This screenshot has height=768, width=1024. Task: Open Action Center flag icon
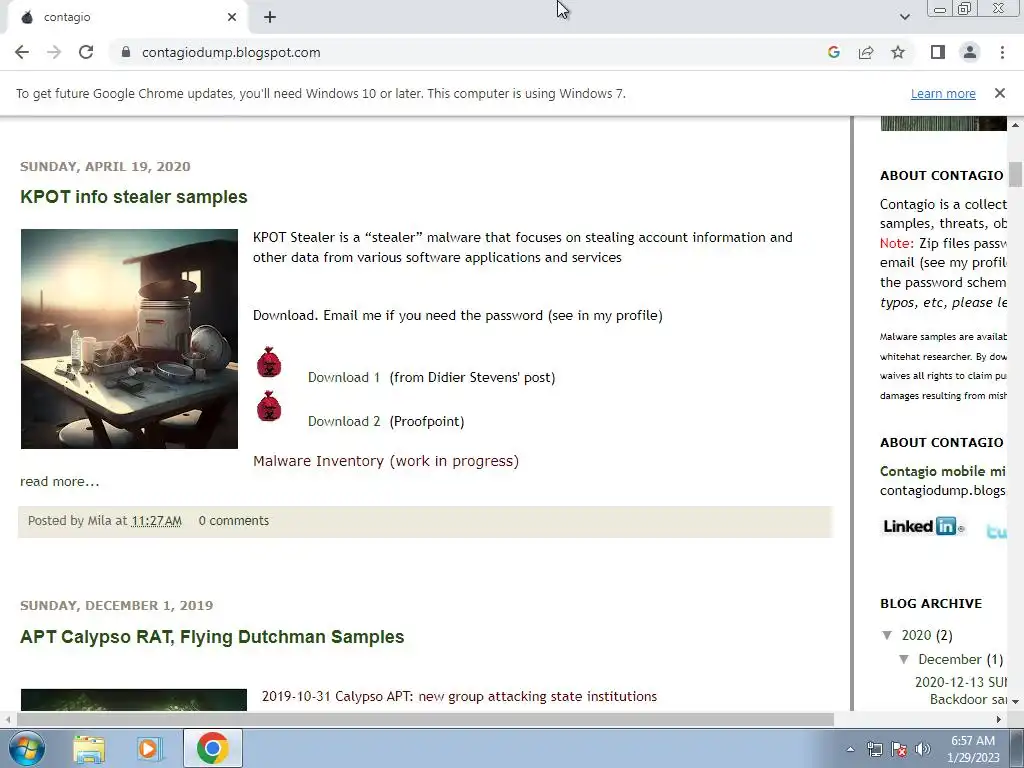coord(899,749)
